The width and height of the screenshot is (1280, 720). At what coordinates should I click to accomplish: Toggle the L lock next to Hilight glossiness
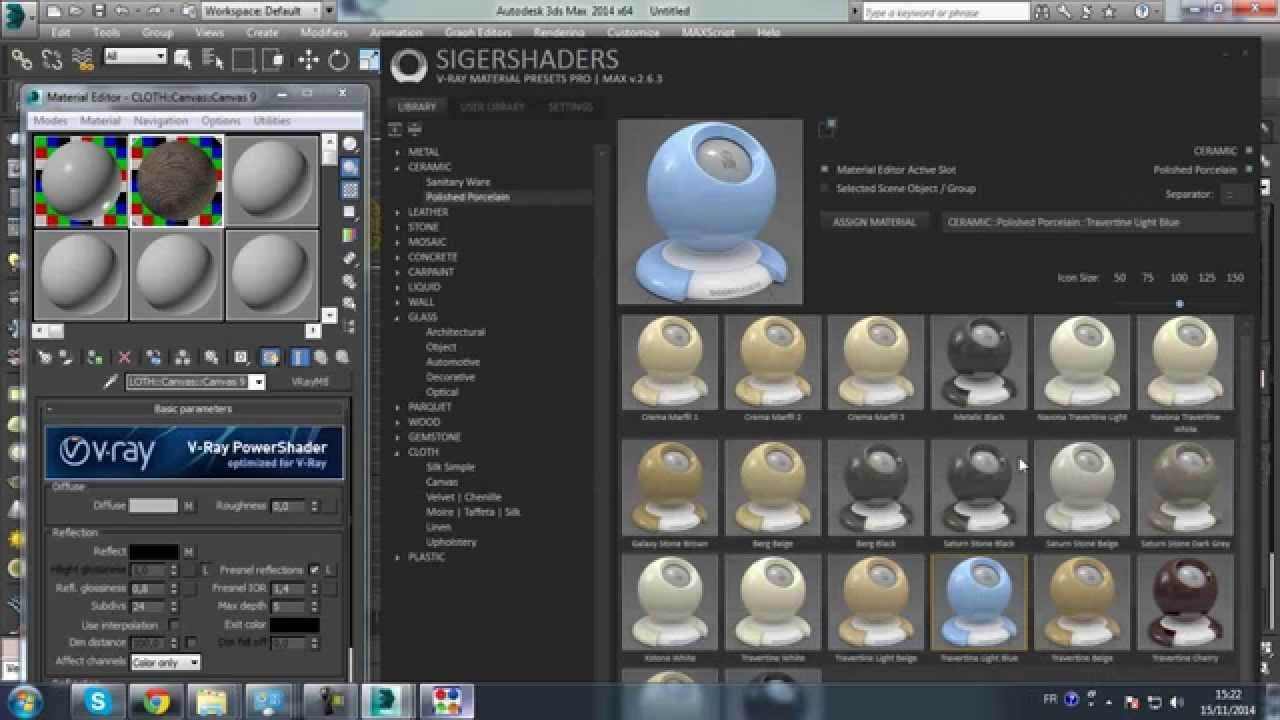(206, 570)
